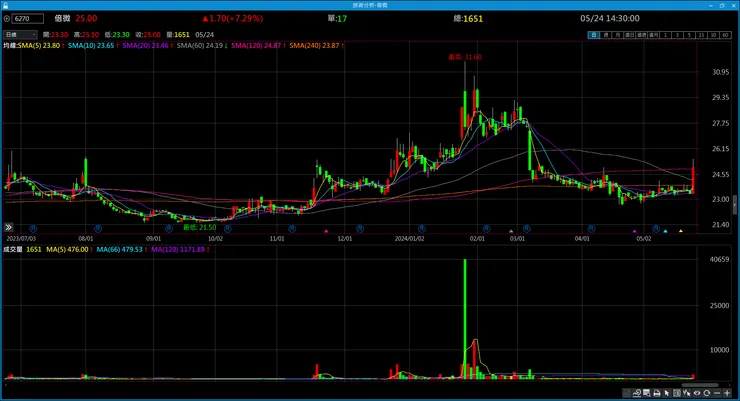This screenshot has width=740, height=401.
Task: Click the volume MA(120) 1171.89 label
Action: click(x=178, y=249)
